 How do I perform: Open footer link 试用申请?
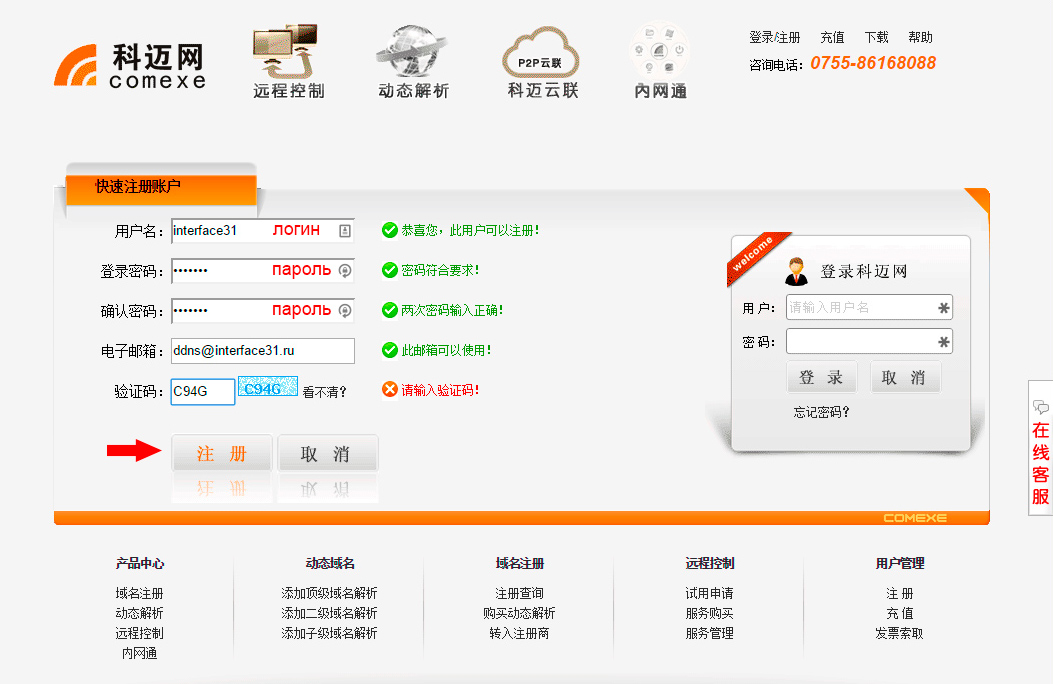[x=709, y=593]
